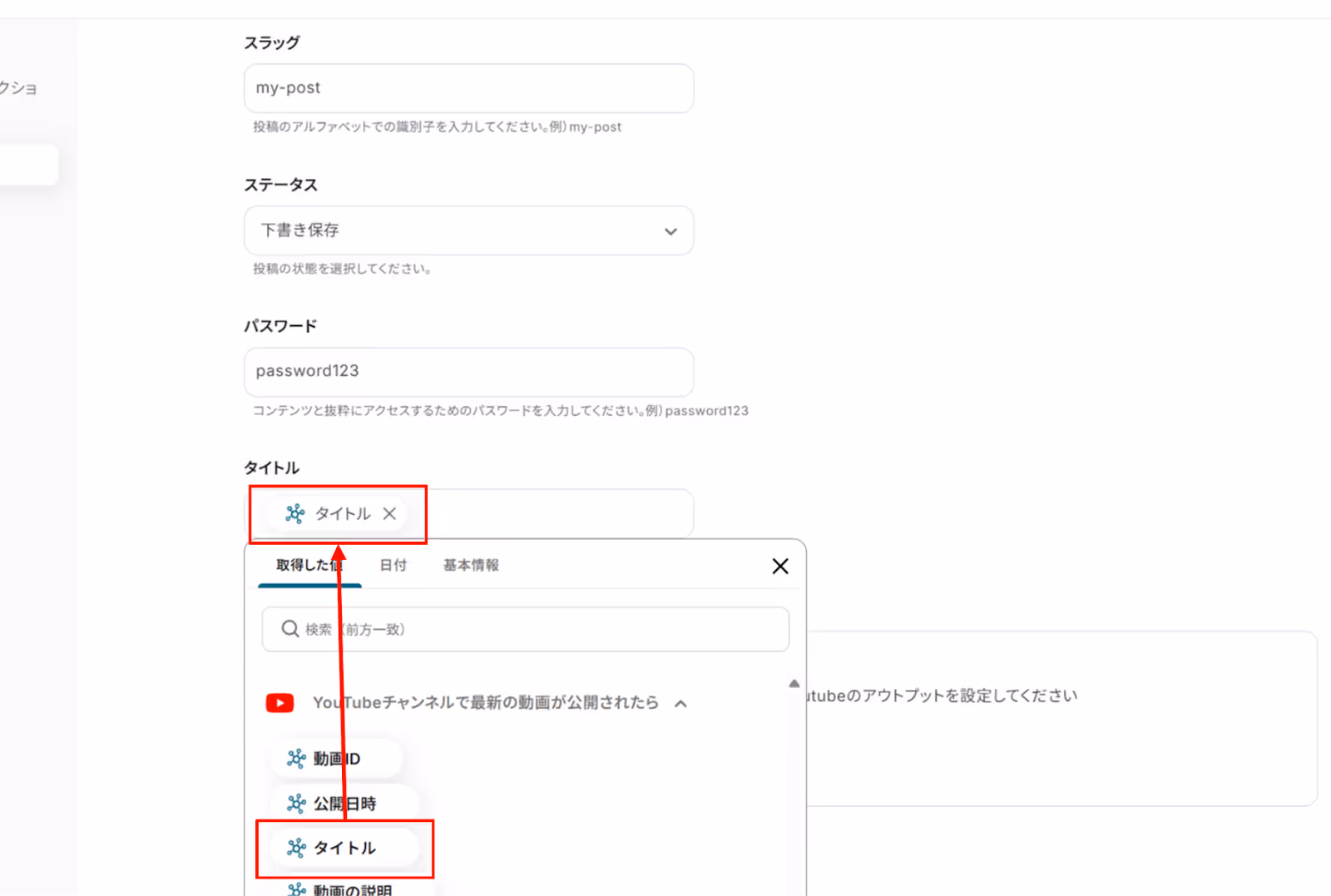Click the 投稿の状態を選択してください hint

[342, 269]
